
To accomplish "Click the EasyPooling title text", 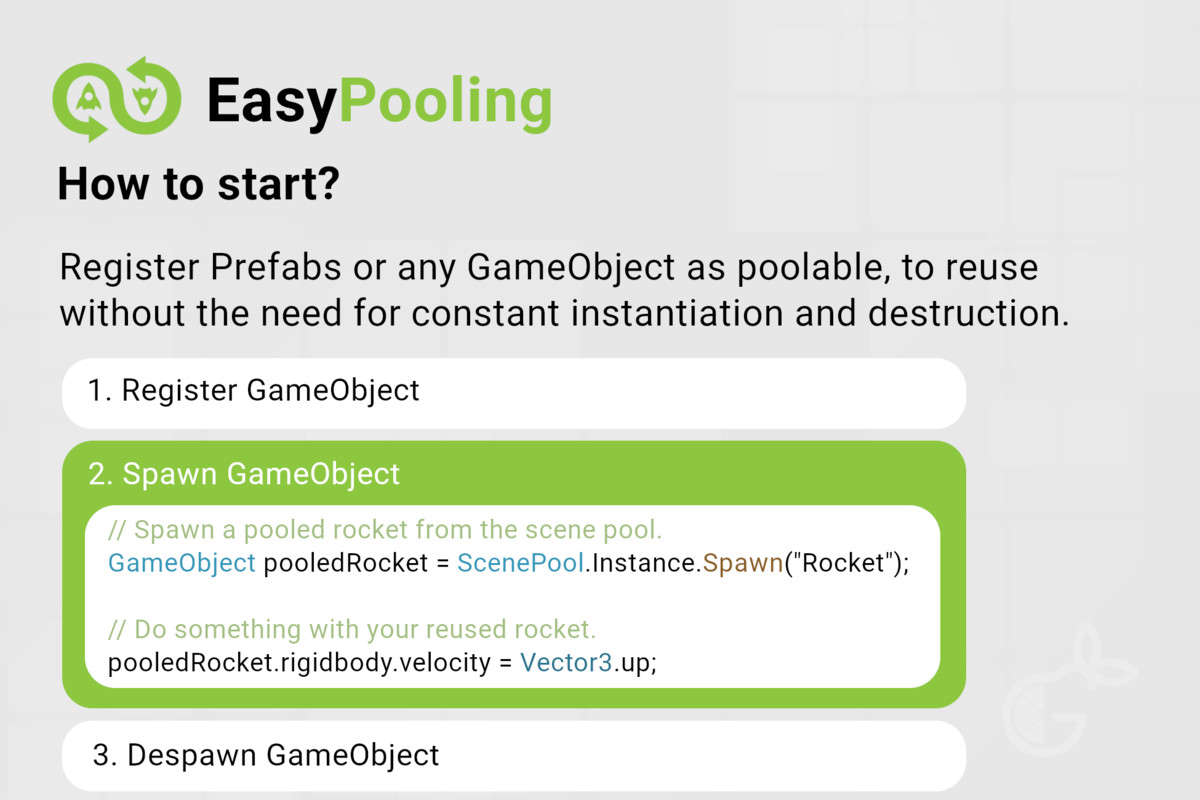I will pyautogui.click(x=379, y=102).
